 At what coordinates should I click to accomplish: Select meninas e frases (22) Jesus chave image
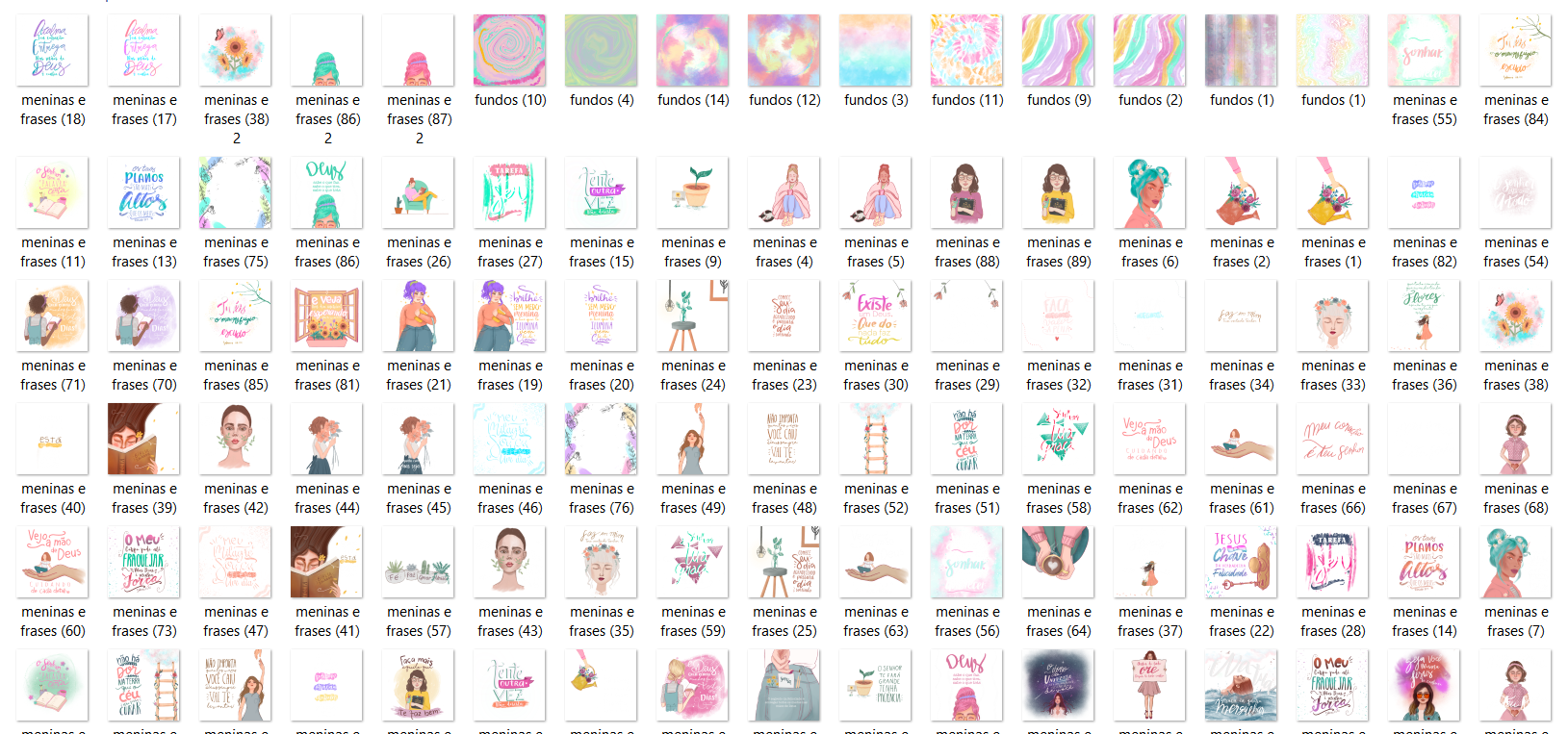(1241, 562)
